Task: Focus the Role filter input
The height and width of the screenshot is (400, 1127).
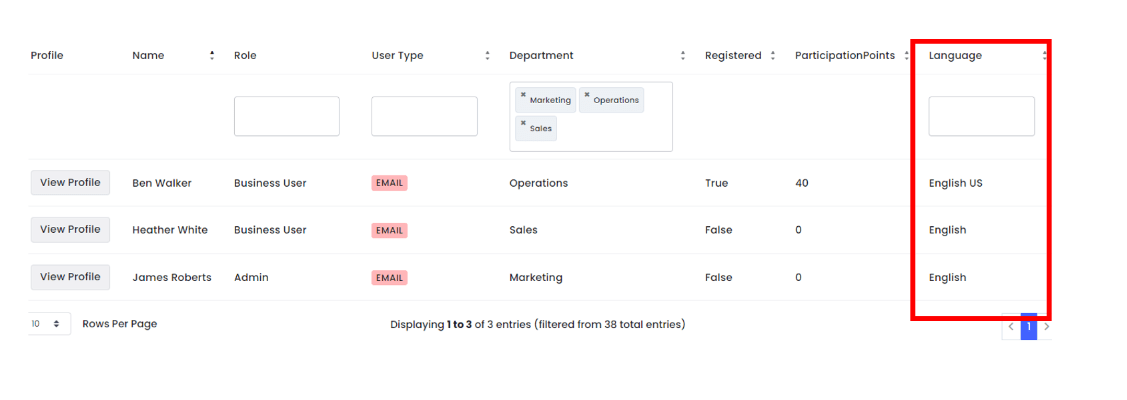Action: pyautogui.click(x=286, y=116)
